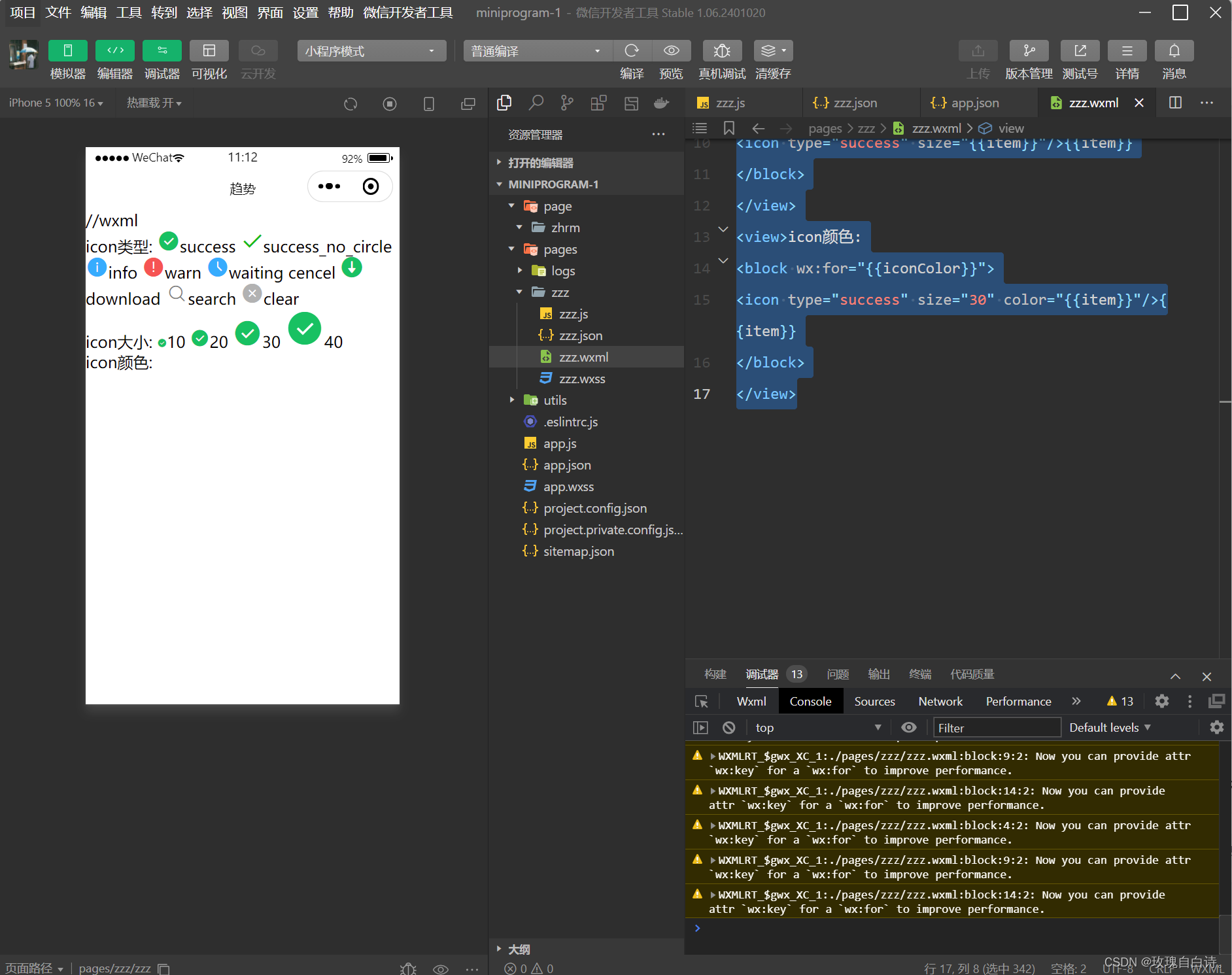Toggle the simulator device frame icon
Viewport: 1232px width, 975px height.
click(x=429, y=103)
